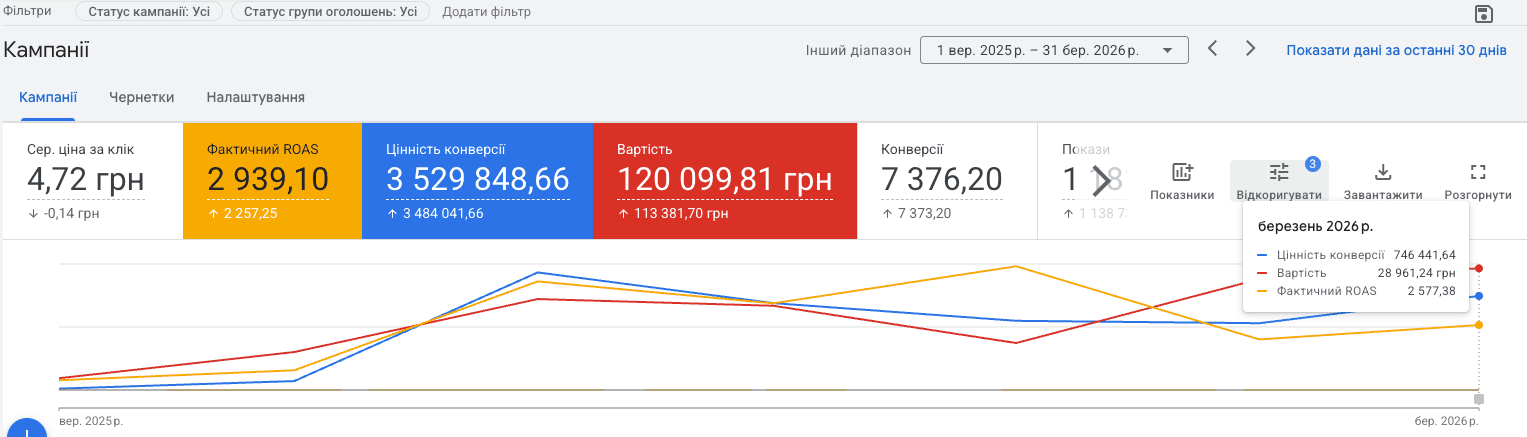This screenshot has width=1527, height=437.
Task: Click Показати дані за останні 30 днів
Action: point(1396,50)
